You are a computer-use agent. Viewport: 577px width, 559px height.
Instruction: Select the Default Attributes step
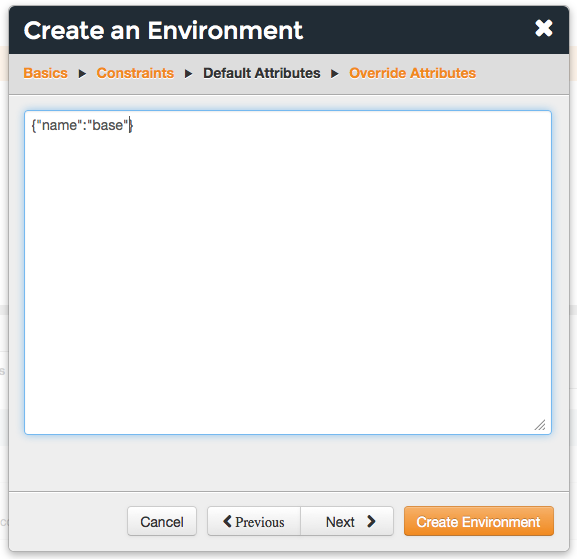[262, 73]
